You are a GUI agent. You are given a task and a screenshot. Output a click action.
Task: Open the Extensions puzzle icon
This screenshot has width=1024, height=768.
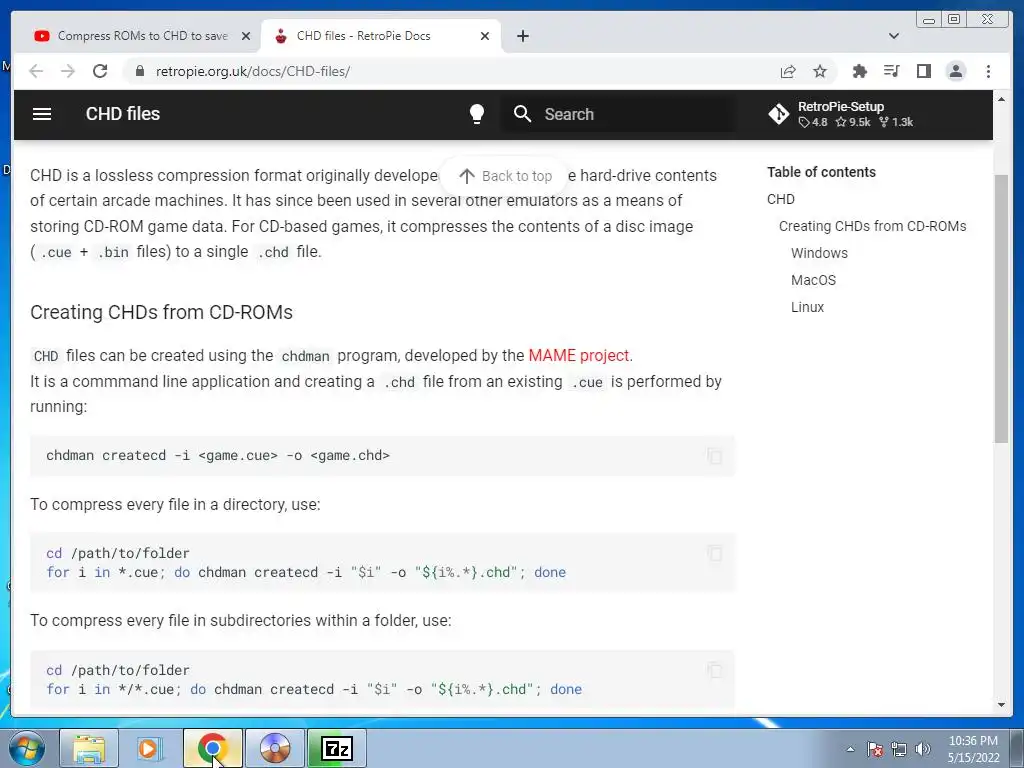tap(859, 71)
